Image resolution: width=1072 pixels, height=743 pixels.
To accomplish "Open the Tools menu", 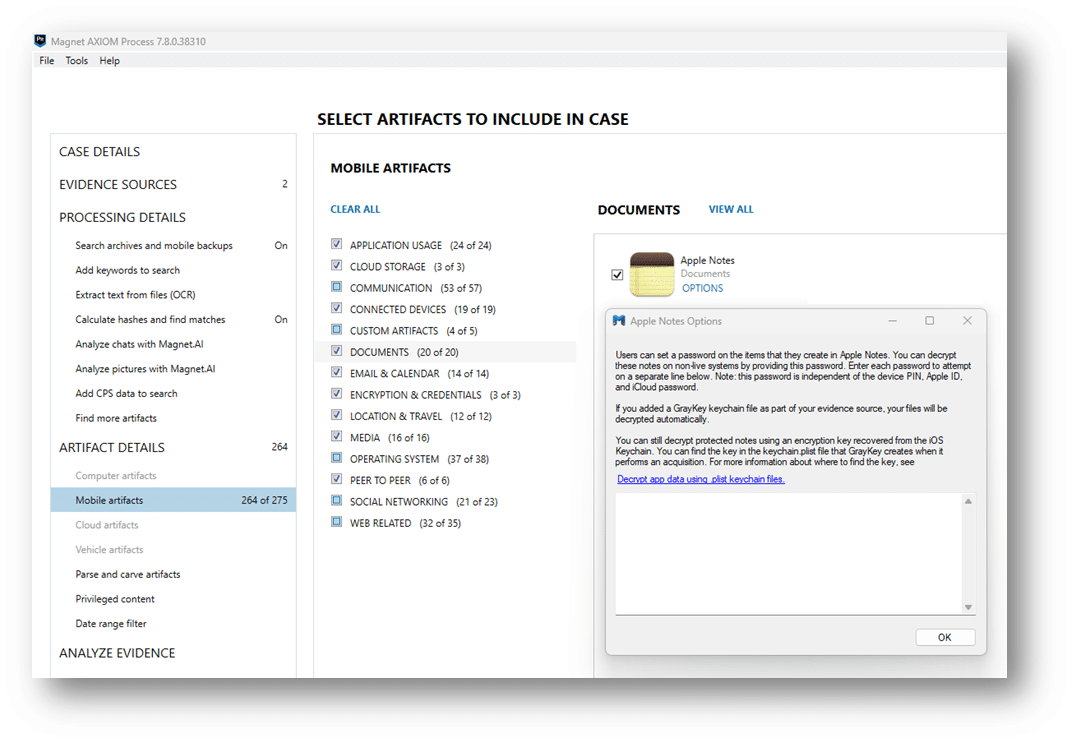I will 76,60.
